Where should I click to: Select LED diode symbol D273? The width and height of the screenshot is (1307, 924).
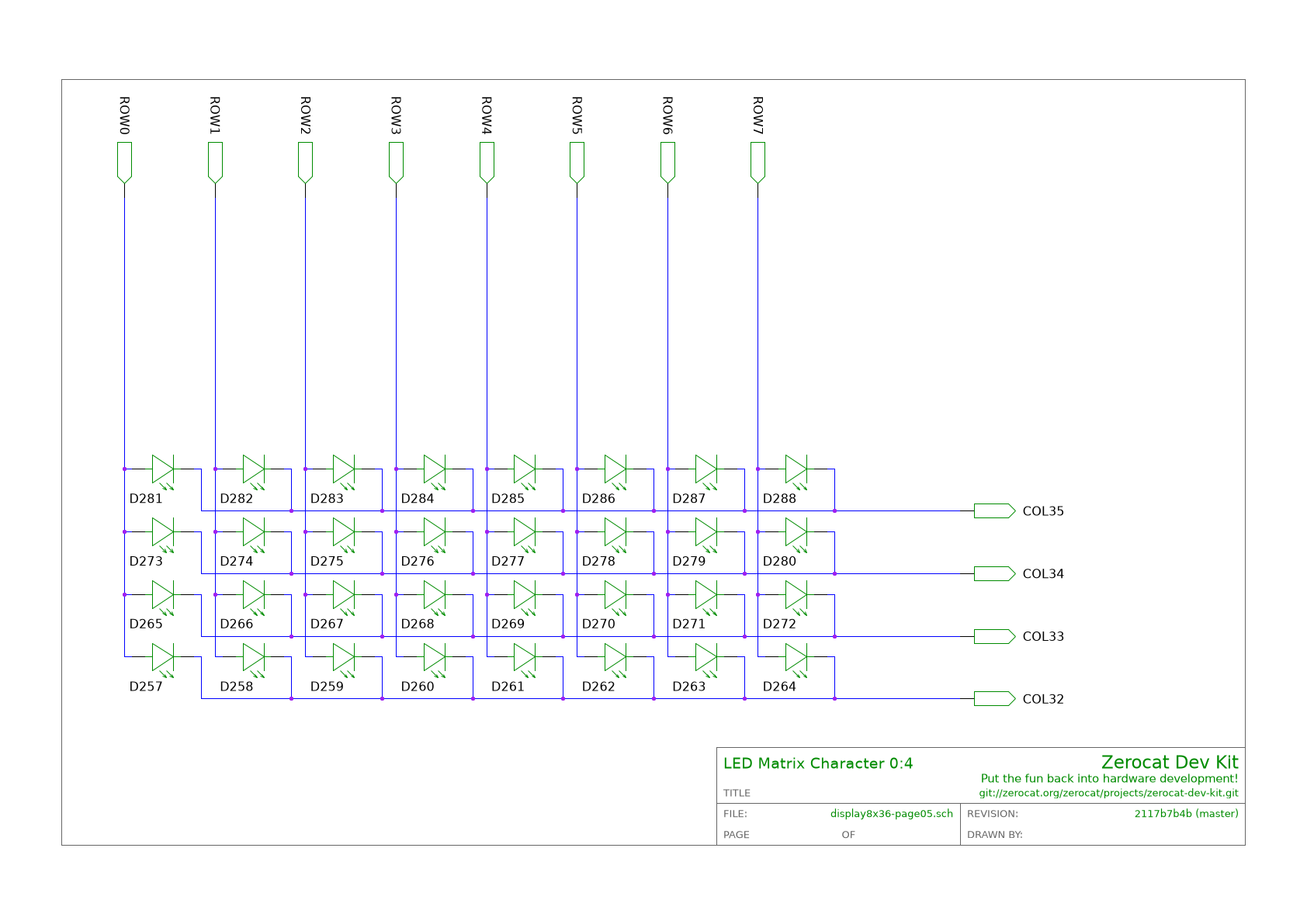coord(163,533)
